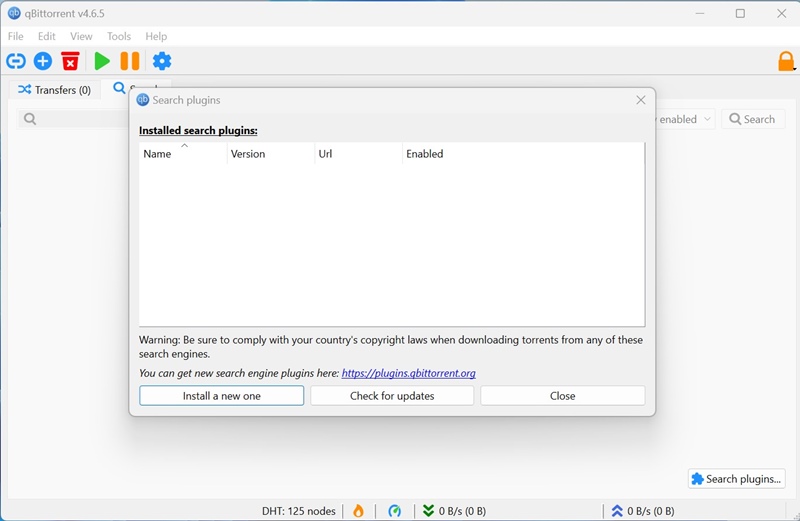
Task: Open the Tools menu
Action: [x=119, y=36]
